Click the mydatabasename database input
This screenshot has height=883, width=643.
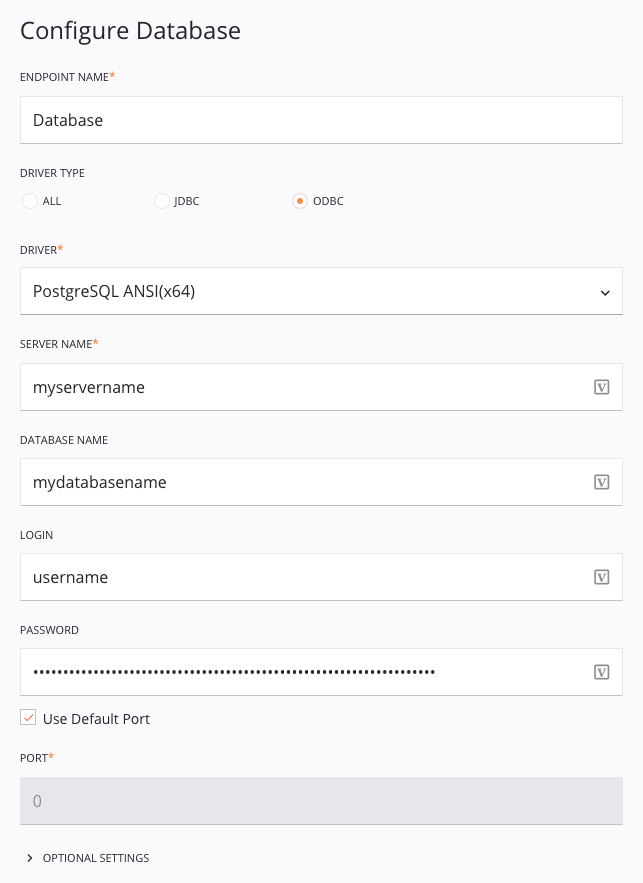(300, 482)
